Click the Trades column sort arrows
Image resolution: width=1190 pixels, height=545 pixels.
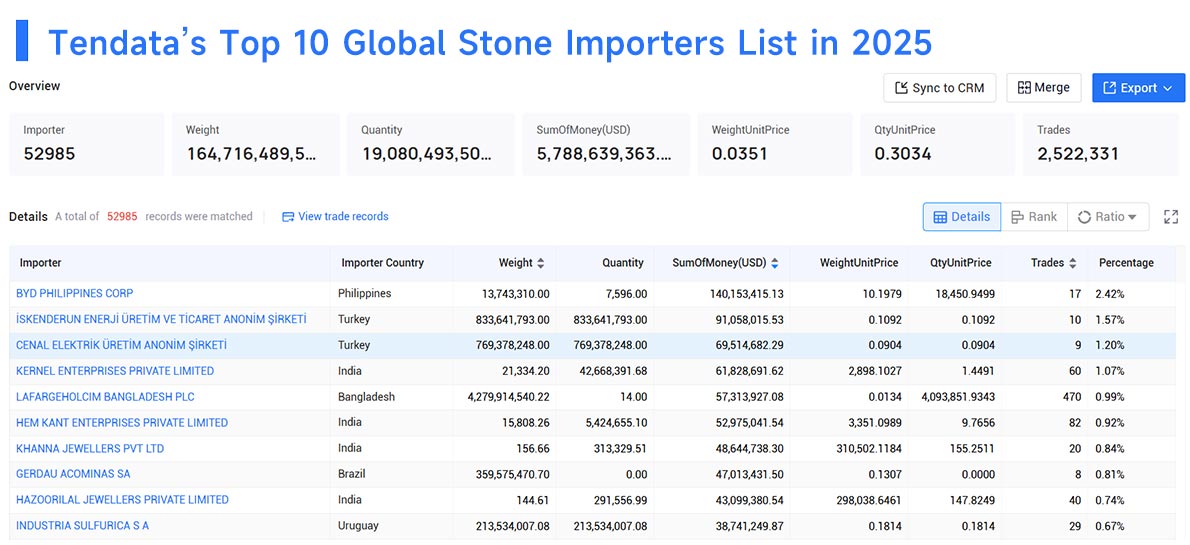(1072, 263)
